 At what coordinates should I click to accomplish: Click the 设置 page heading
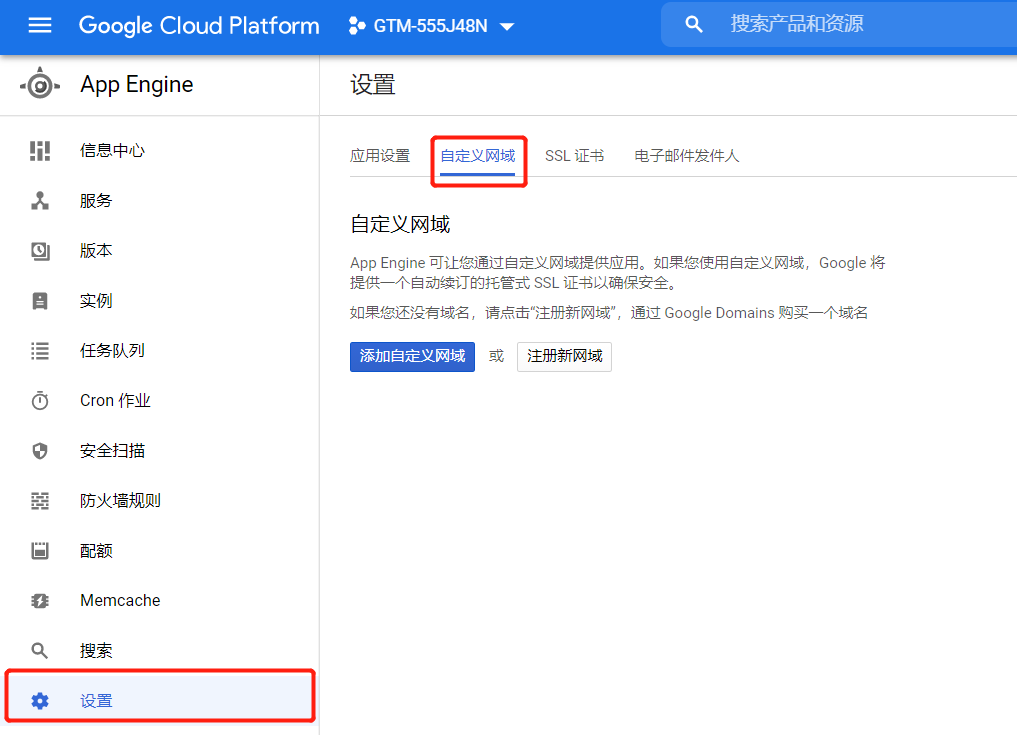372,84
